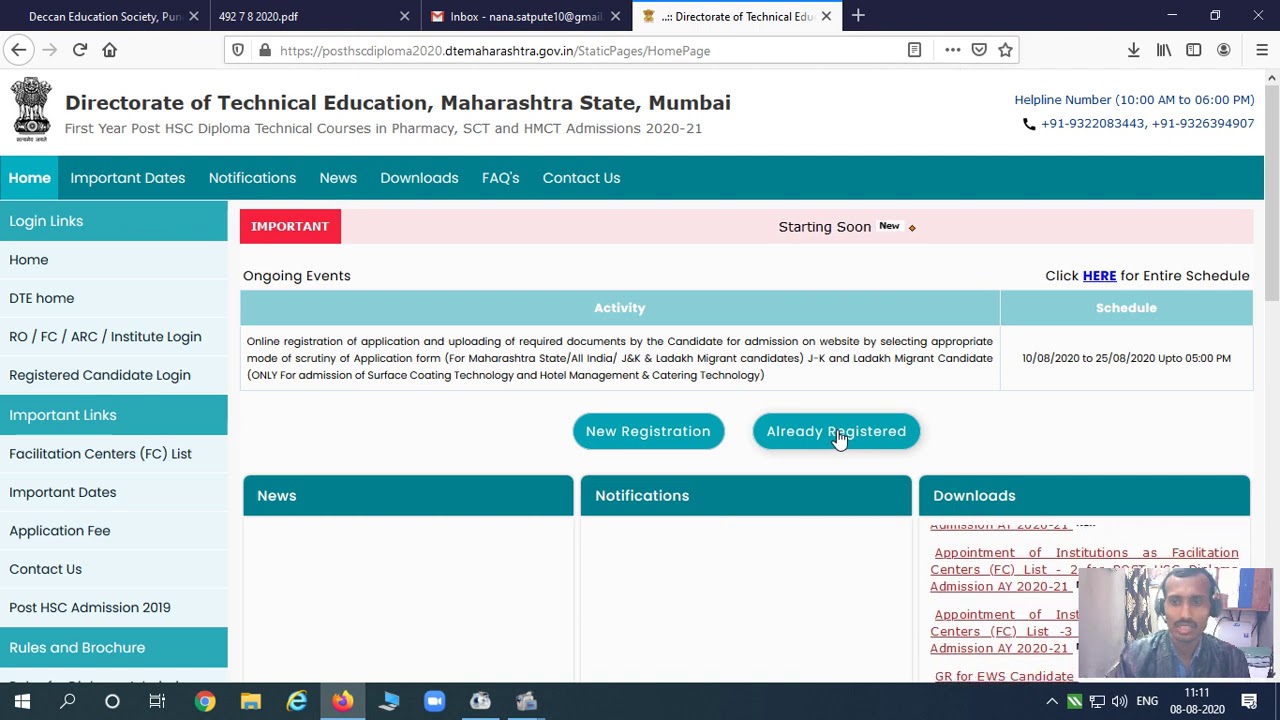Image resolution: width=1280 pixels, height=720 pixels.
Task: Click the tracking protection shield icon
Action: [238, 50]
